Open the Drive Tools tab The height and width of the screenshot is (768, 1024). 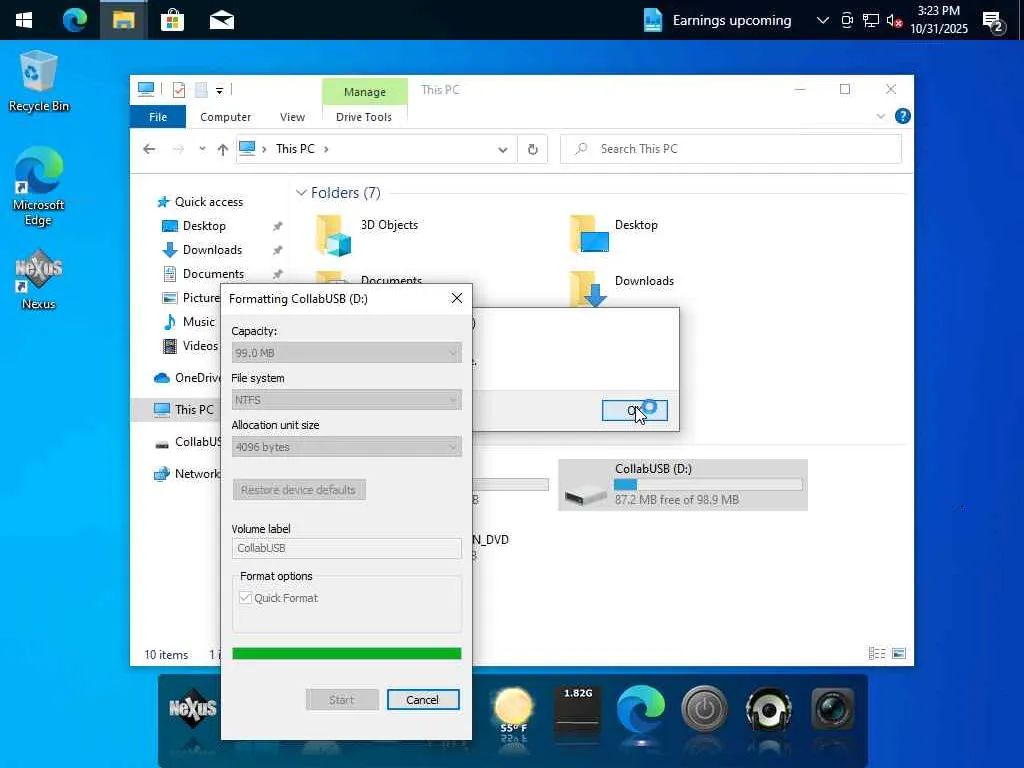[x=364, y=117]
